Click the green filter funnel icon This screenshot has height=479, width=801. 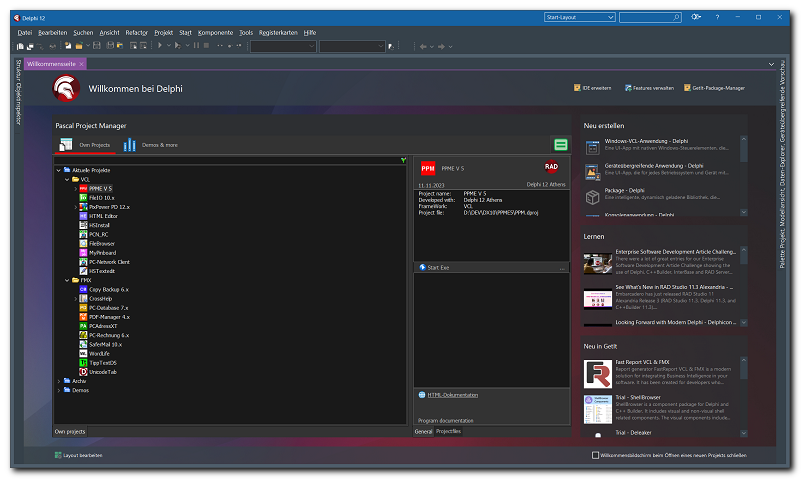(x=404, y=160)
